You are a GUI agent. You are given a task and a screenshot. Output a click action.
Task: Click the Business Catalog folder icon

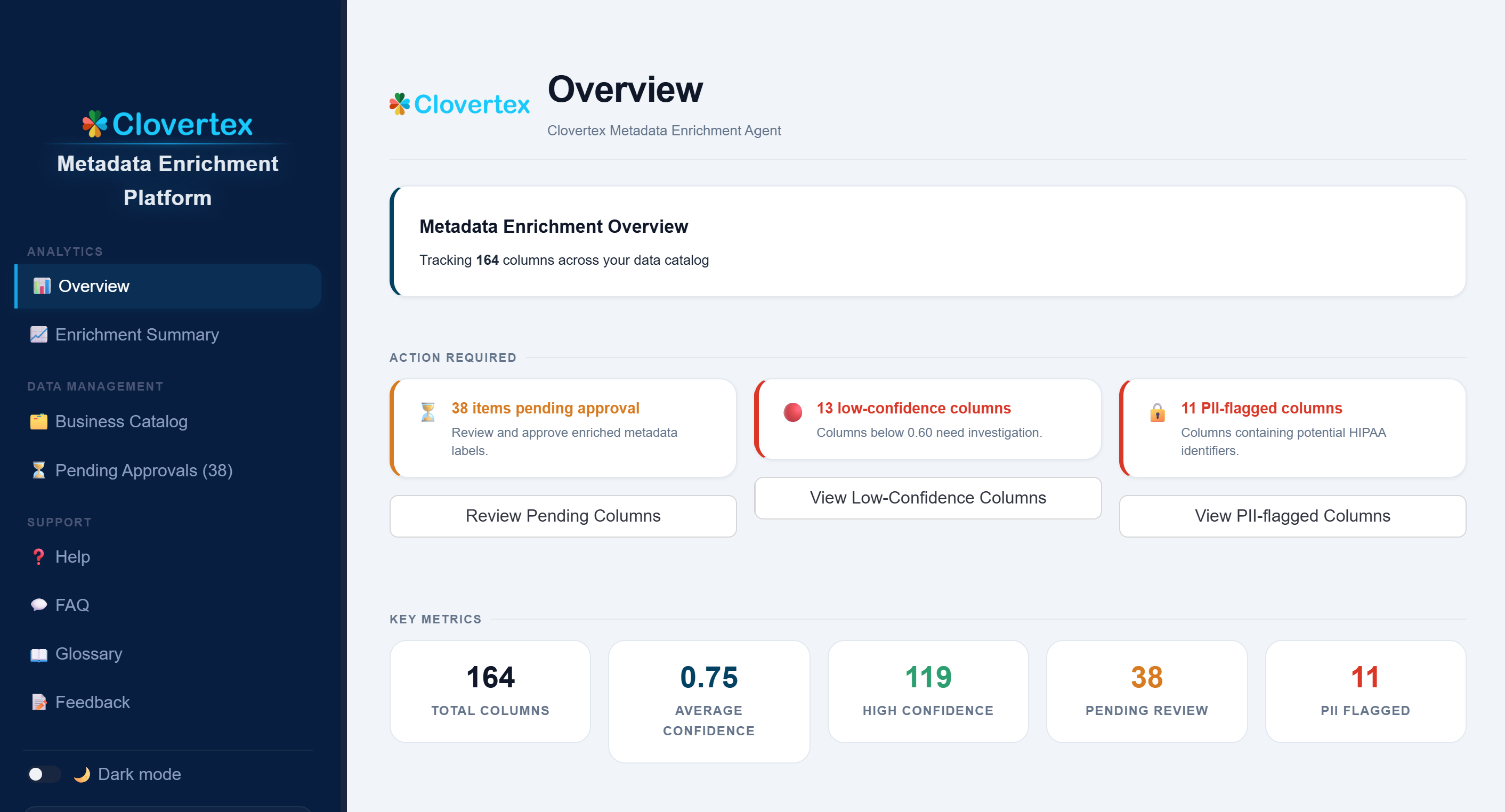coord(38,421)
